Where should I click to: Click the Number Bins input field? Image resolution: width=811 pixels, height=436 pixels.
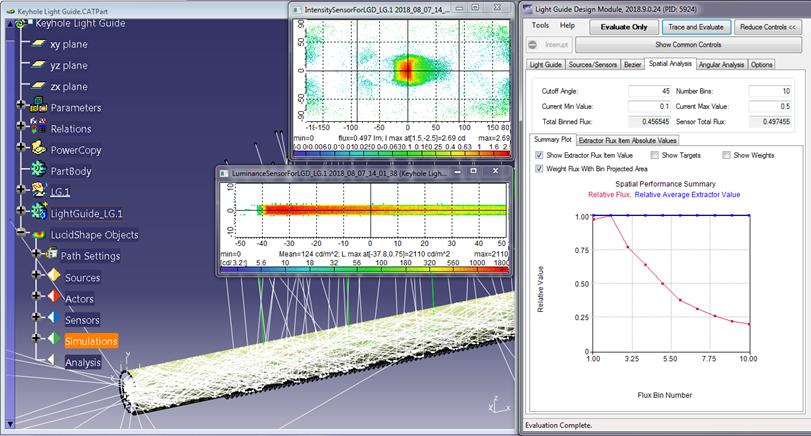tap(770, 91)
